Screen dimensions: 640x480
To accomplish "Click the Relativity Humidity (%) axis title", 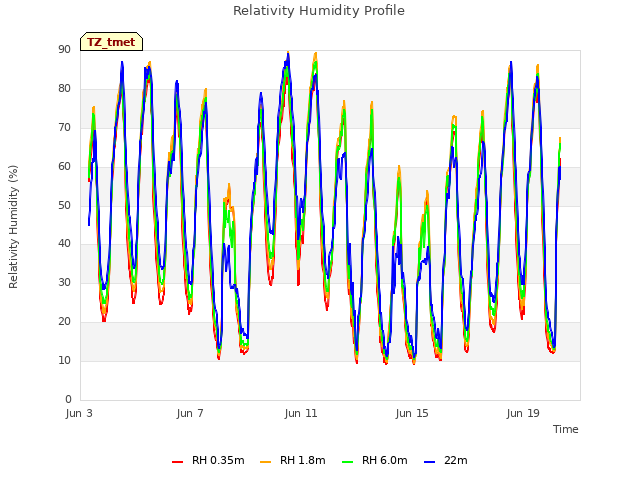I will click(x=13, y=227).
